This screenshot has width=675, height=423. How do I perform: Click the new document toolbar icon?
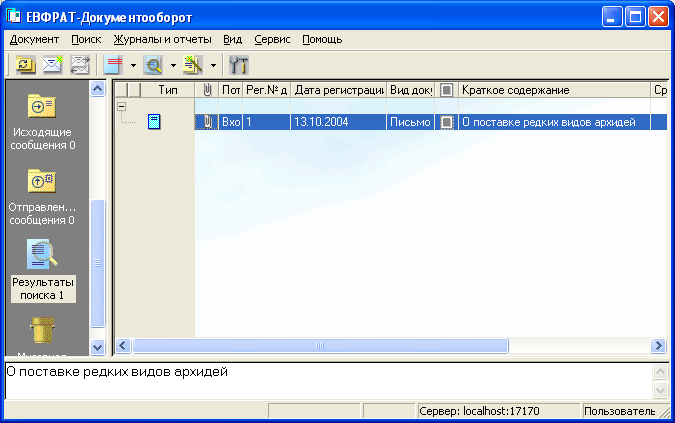[x=114, y=65]
